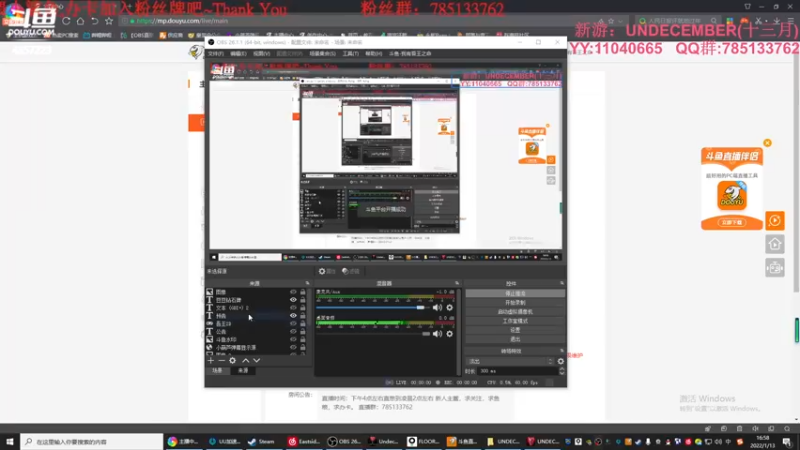Click the browser undo/restore icon
The width and height of the screenshot is (800, 450).
[x=94, y=21]
